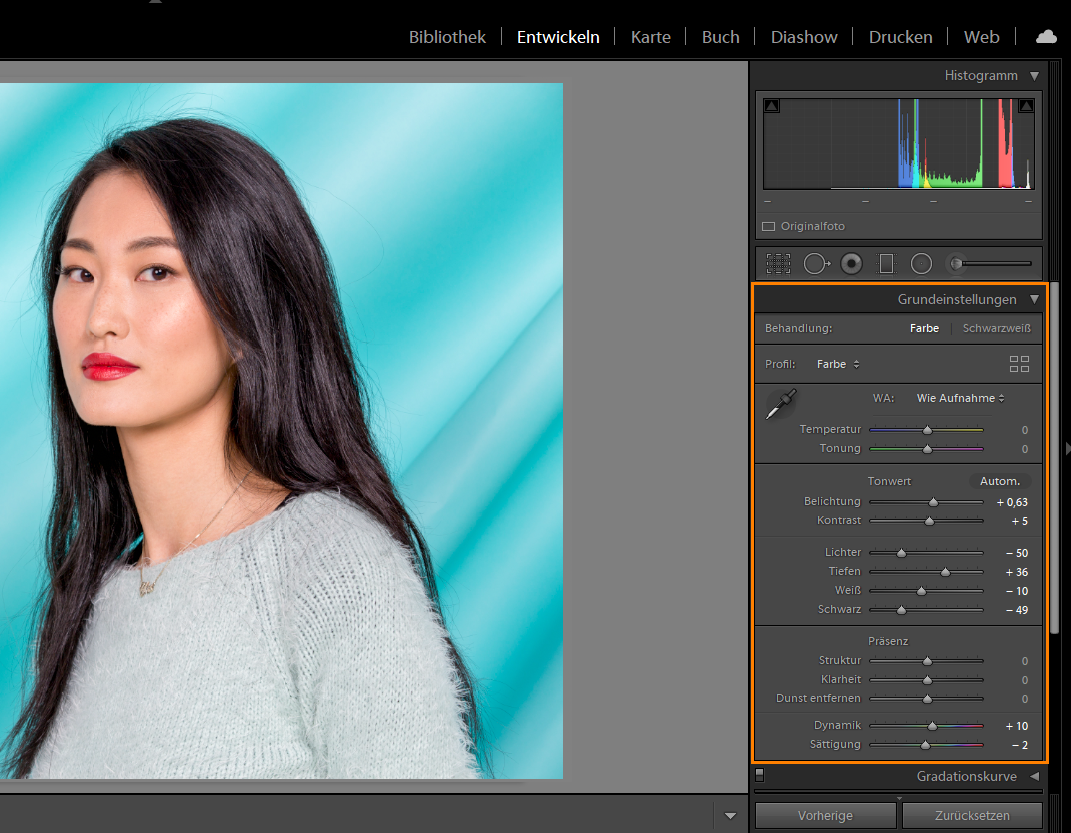Toggle highlight clipping indicator in histogram
1071x833 pixels.
pos(1026,106)
